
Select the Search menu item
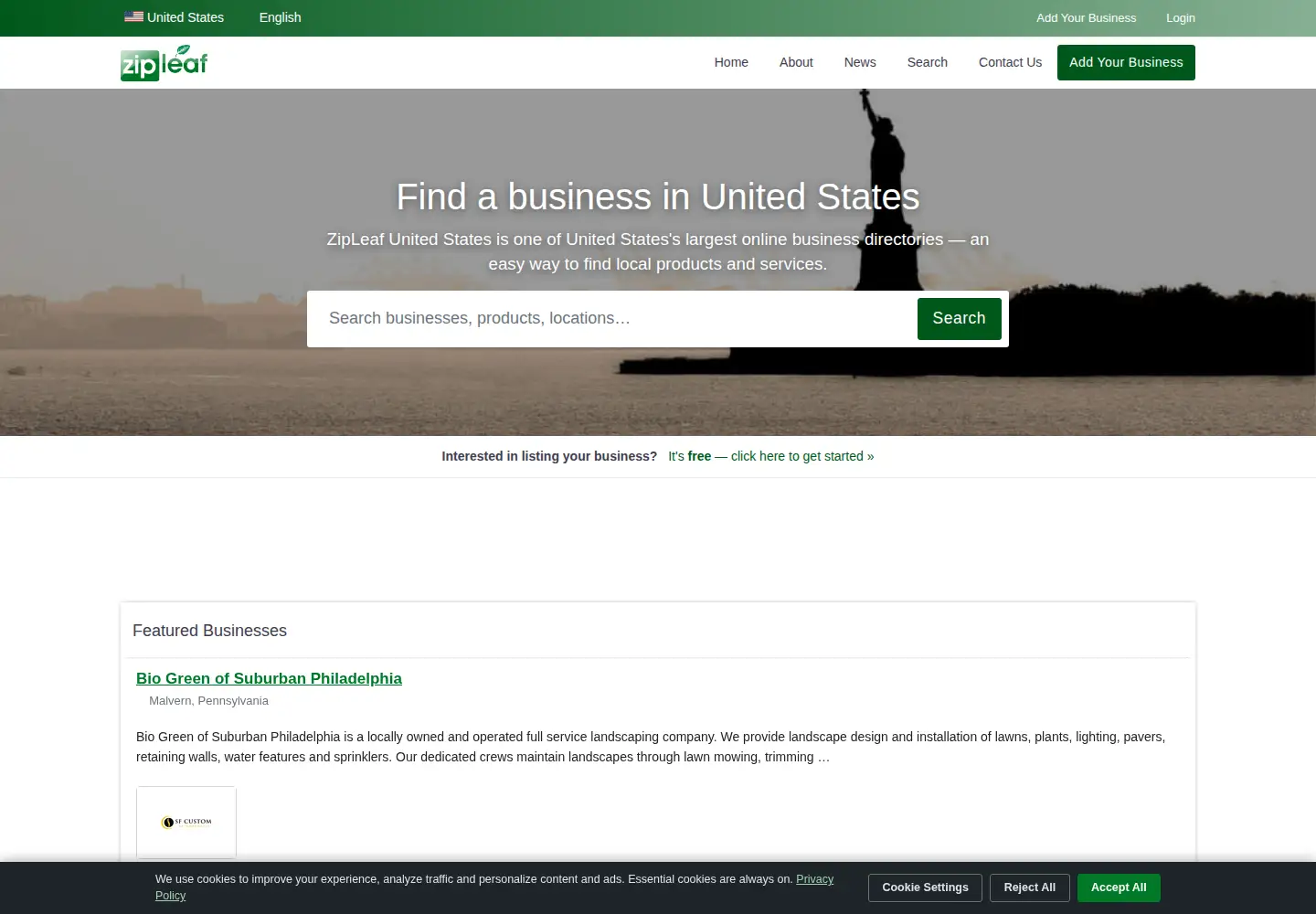(x=927, y=62)
